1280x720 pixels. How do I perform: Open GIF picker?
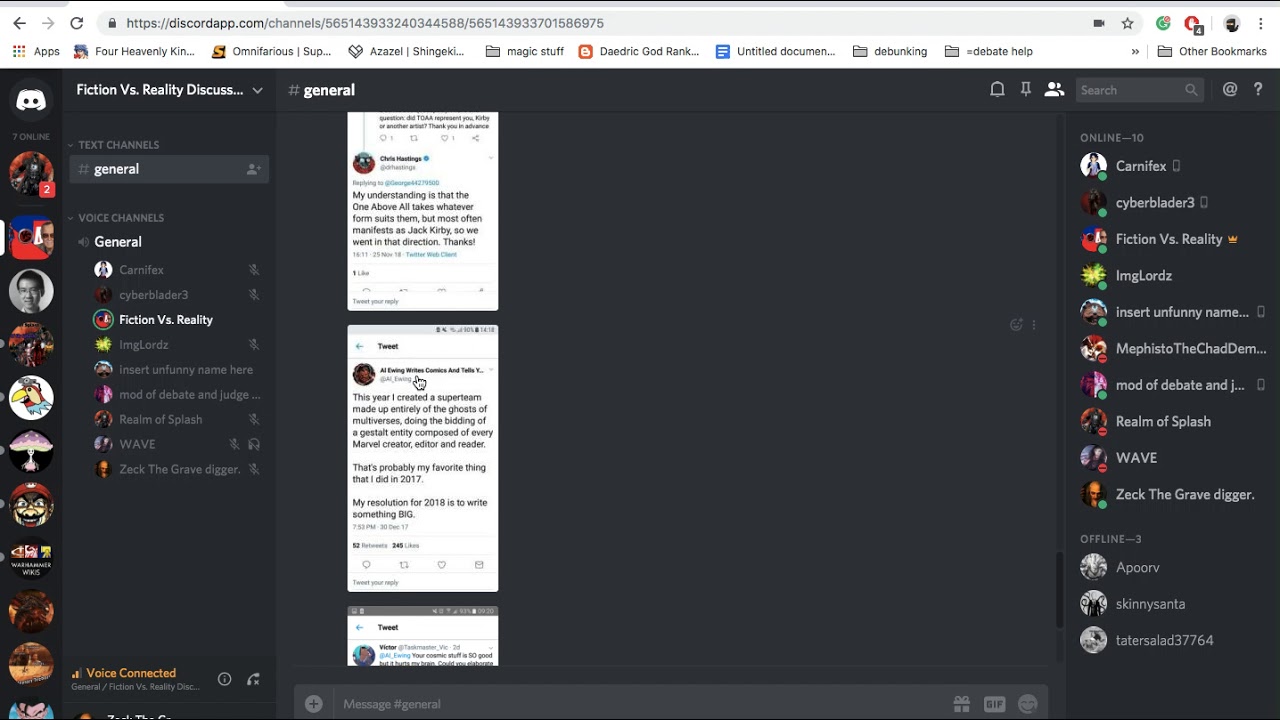[994, 704]
